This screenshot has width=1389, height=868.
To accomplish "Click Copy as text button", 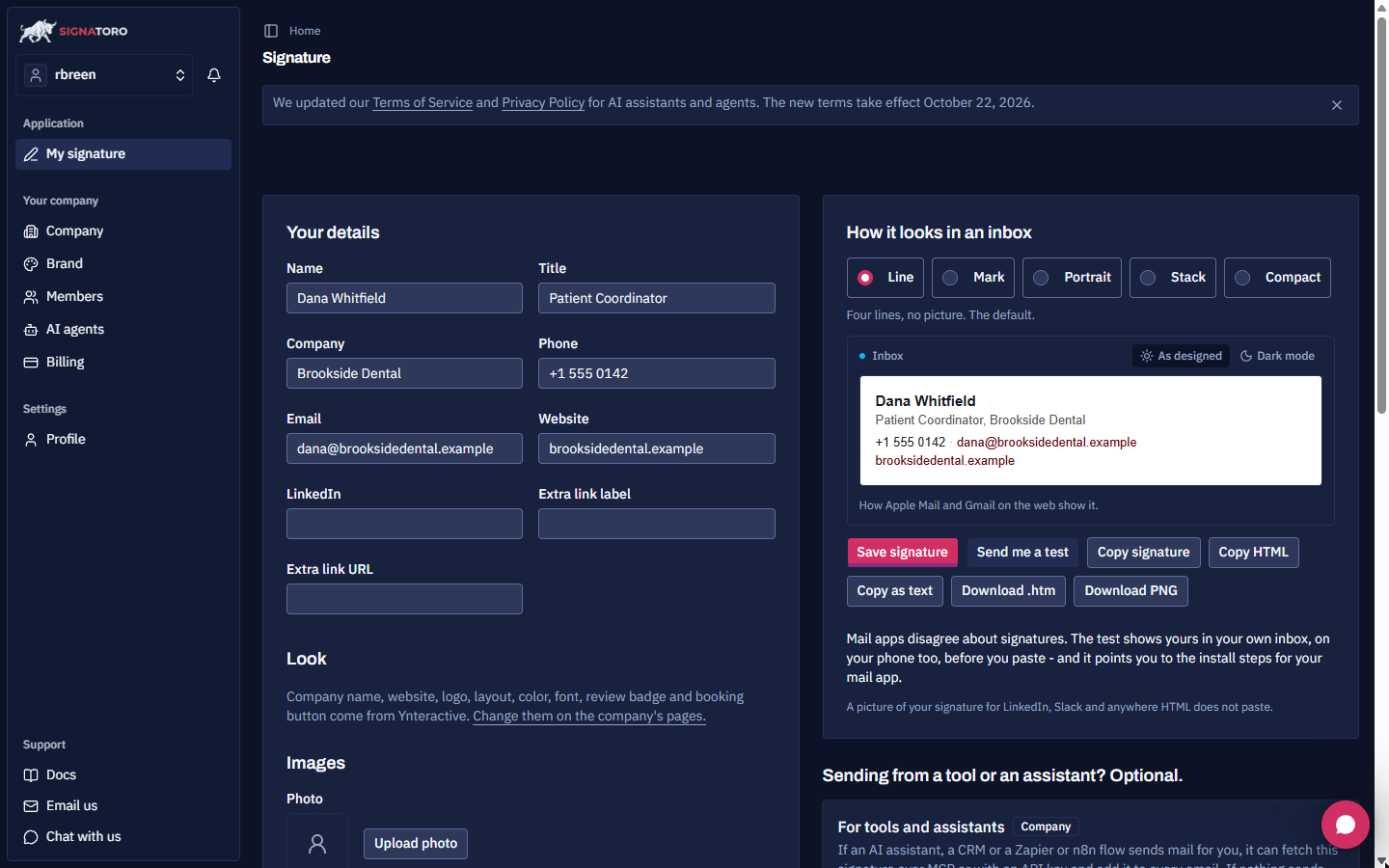I will (895, 591).
